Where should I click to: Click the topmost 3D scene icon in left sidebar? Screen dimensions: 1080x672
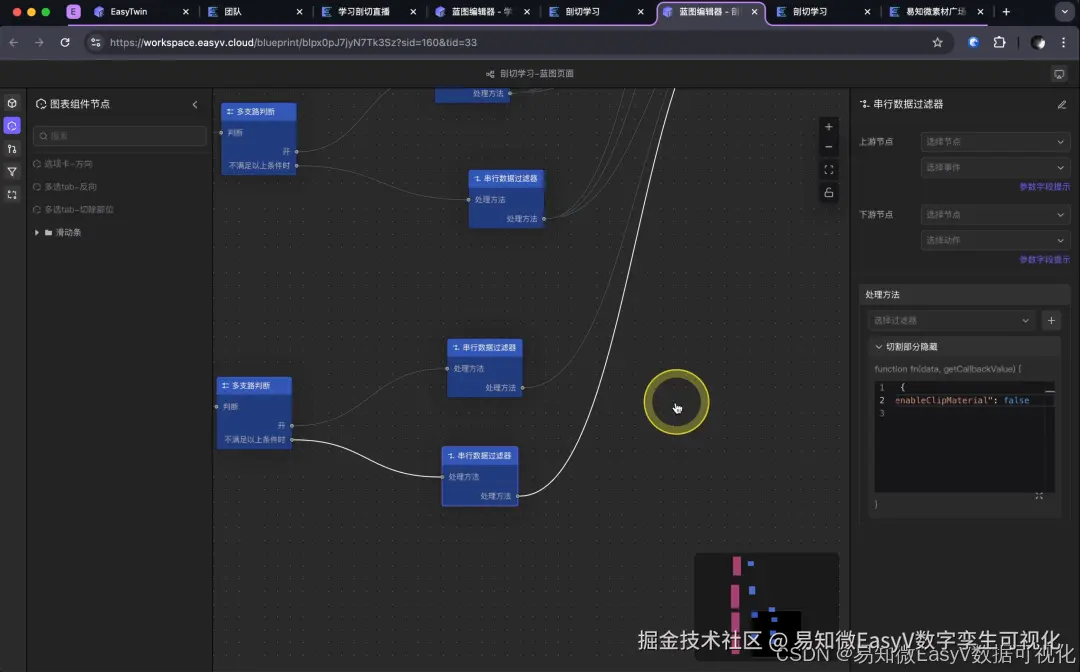12,103
